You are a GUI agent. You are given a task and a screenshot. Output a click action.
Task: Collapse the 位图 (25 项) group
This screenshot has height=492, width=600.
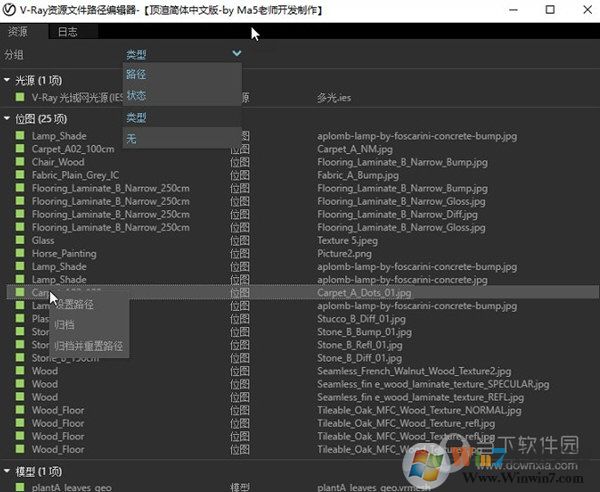click(7, 118)
